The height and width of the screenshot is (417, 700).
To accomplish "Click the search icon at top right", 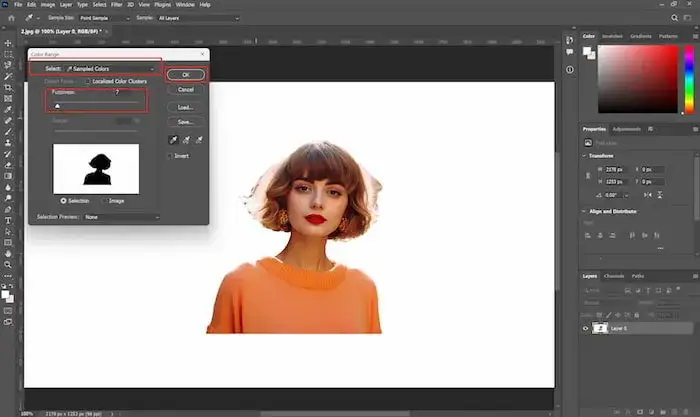I will 672,18.
